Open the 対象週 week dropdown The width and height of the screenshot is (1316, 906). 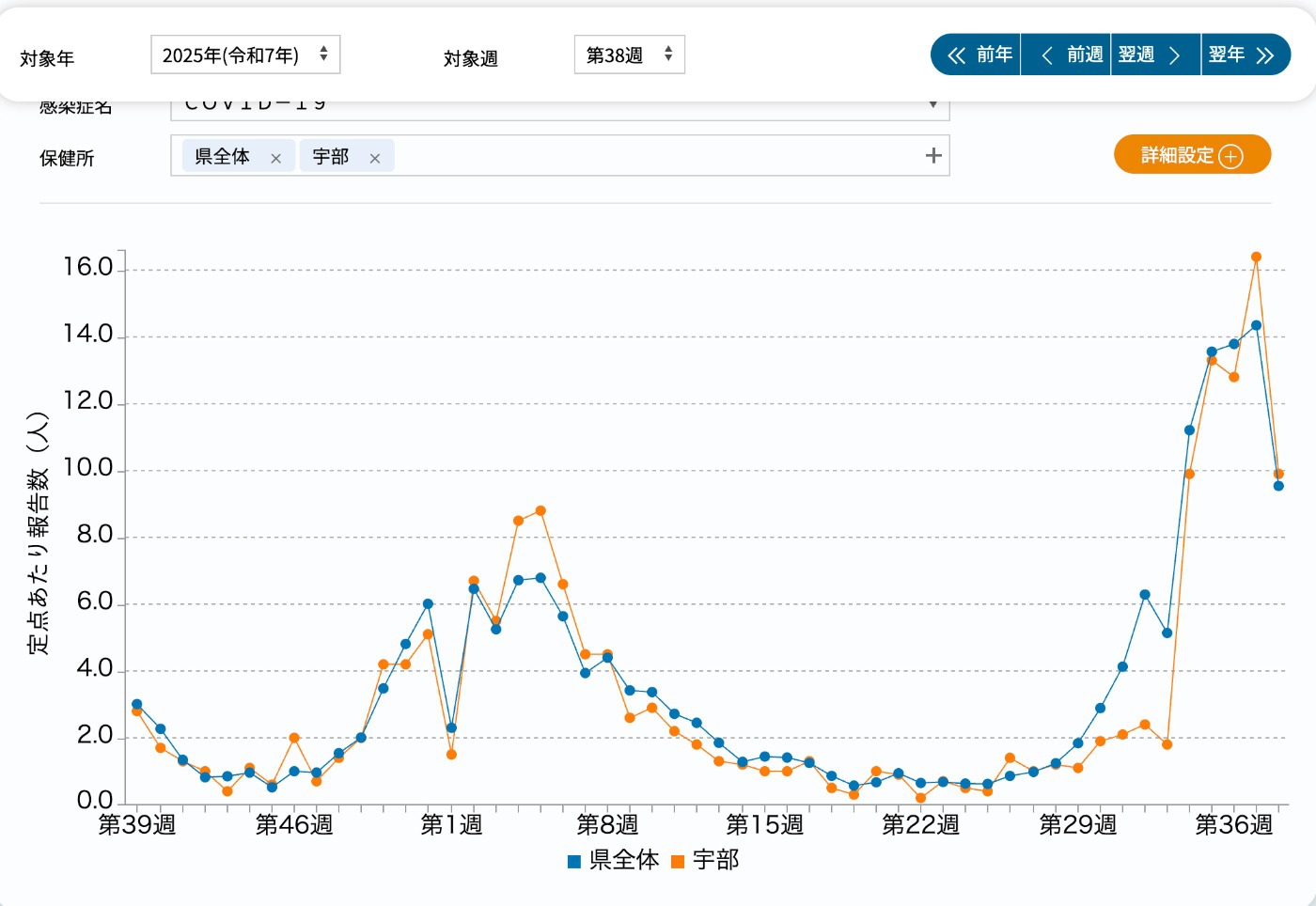point(629,55)
